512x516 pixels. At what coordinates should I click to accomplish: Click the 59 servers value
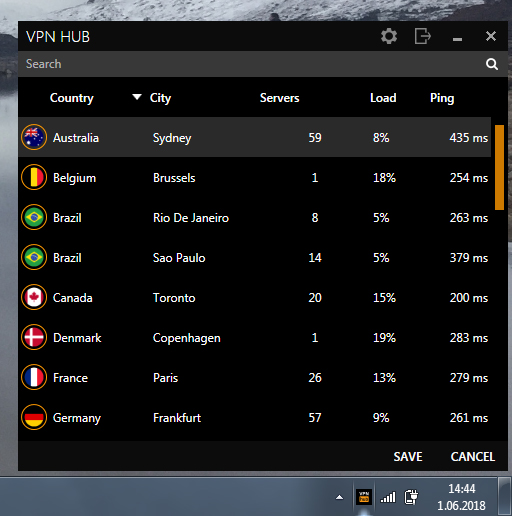(315, 138)
